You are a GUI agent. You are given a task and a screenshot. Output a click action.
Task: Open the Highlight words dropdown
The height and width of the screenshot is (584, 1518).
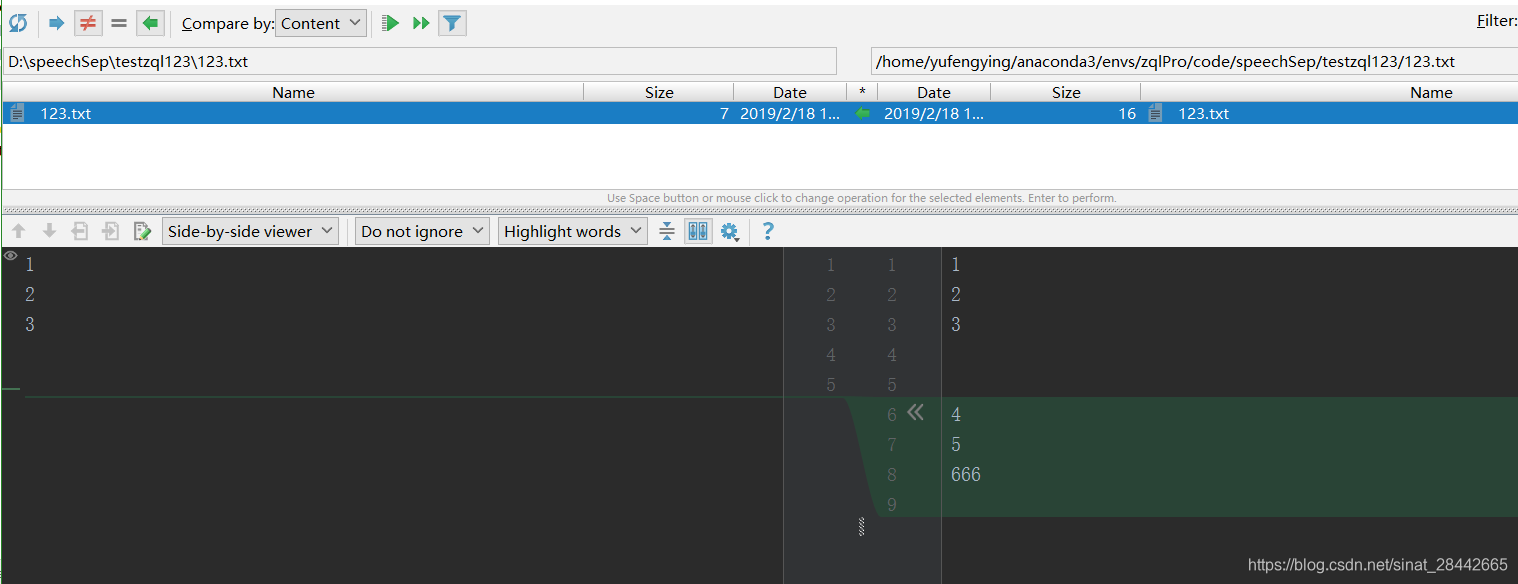click(x=572, y=231)
